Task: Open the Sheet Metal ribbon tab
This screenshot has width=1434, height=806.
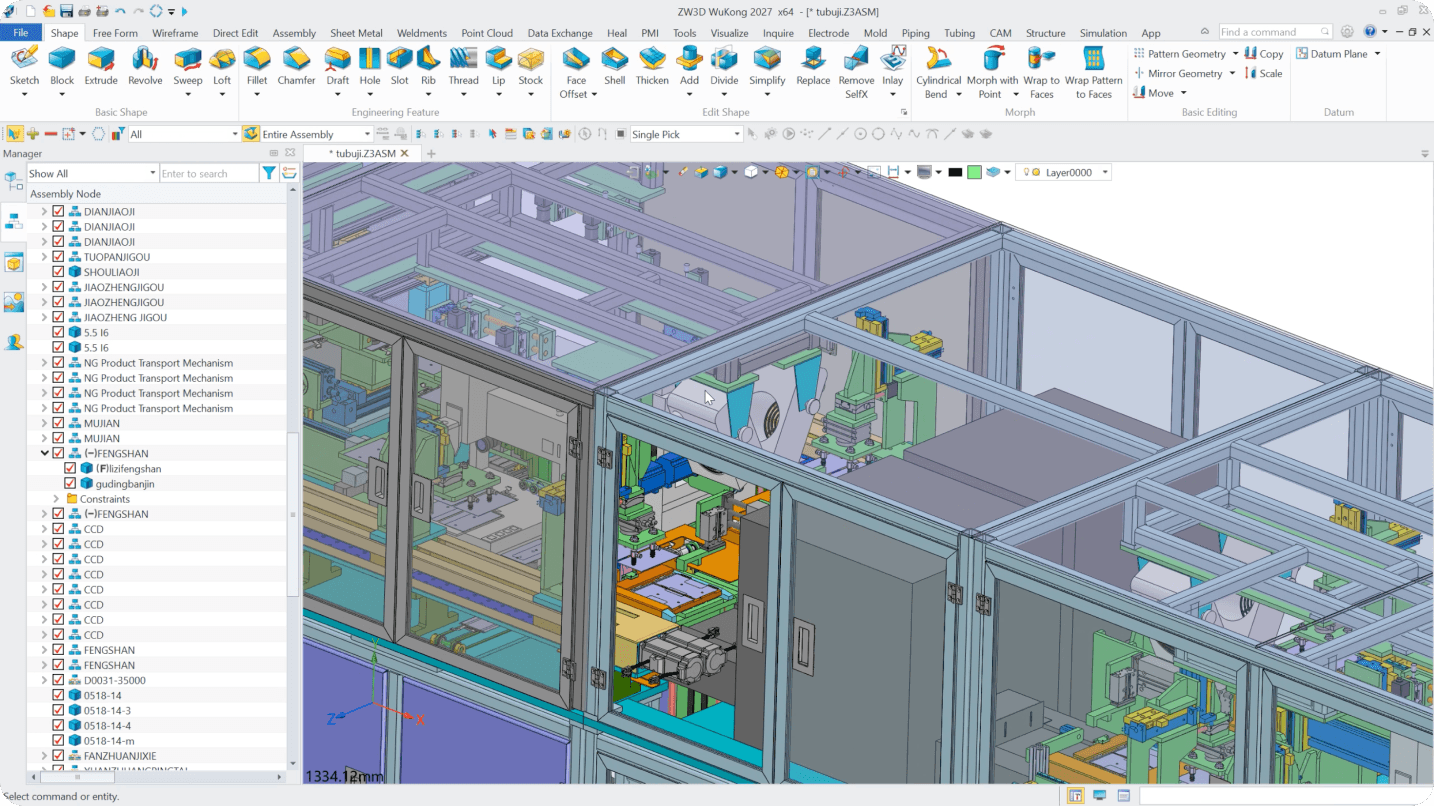Action: (356, 33)
